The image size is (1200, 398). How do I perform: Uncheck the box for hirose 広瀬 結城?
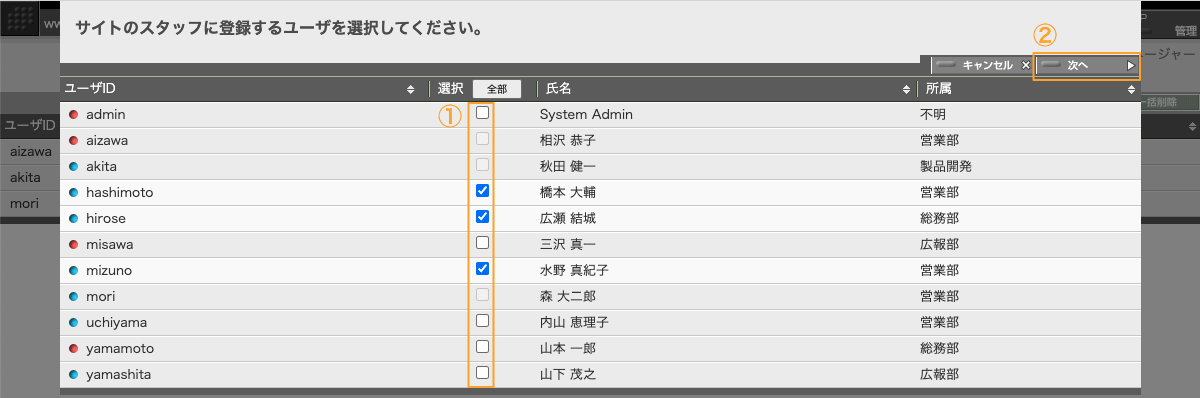483,216
